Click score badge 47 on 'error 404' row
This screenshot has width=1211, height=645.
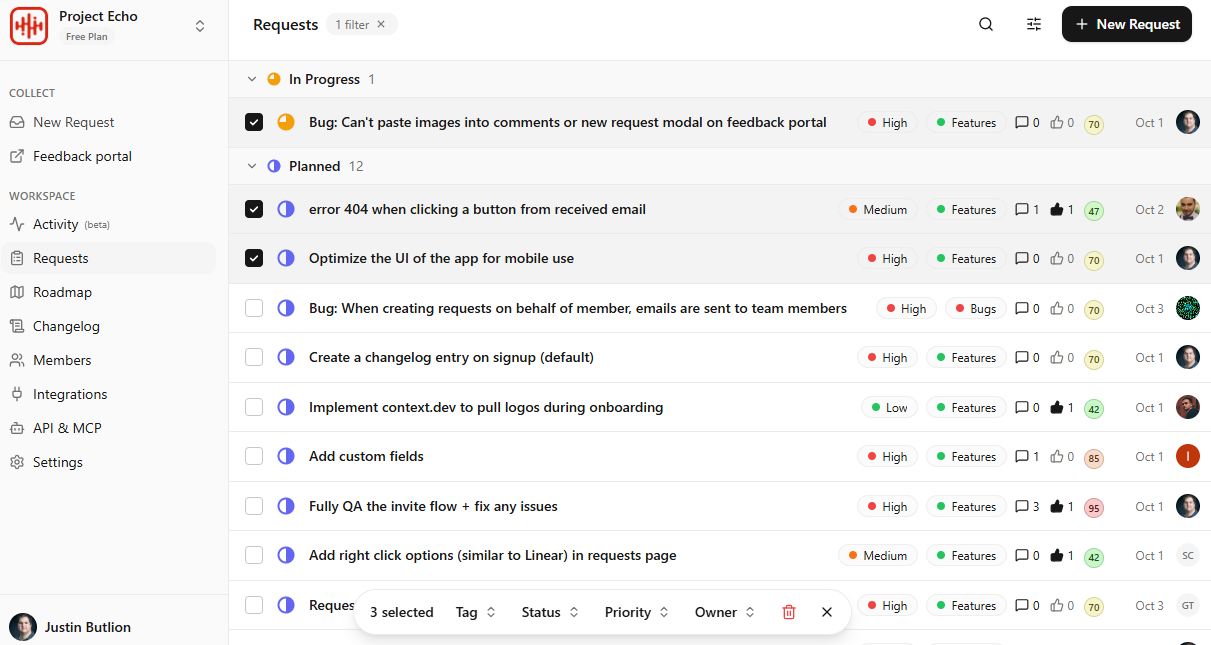[1094, 211]
